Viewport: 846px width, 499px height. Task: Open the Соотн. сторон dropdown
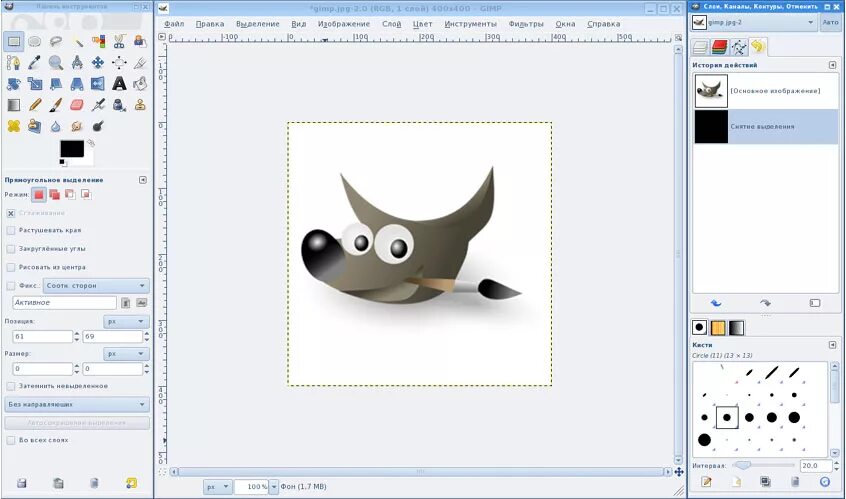(x=96, y=285)
